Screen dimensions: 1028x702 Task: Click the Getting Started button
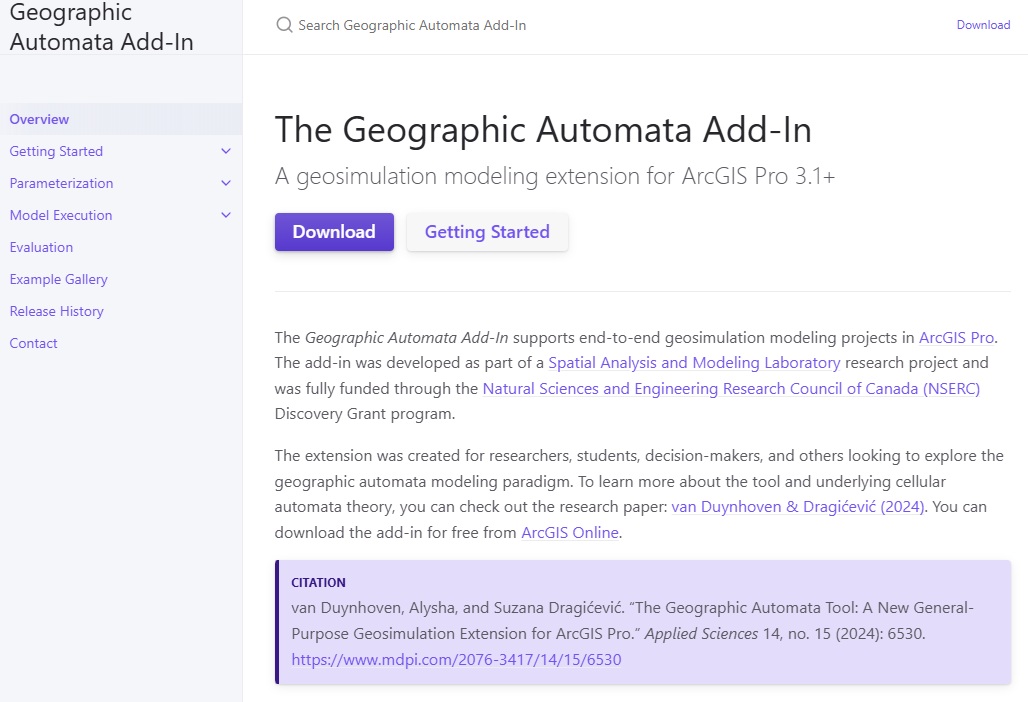(x=487, y=232)
